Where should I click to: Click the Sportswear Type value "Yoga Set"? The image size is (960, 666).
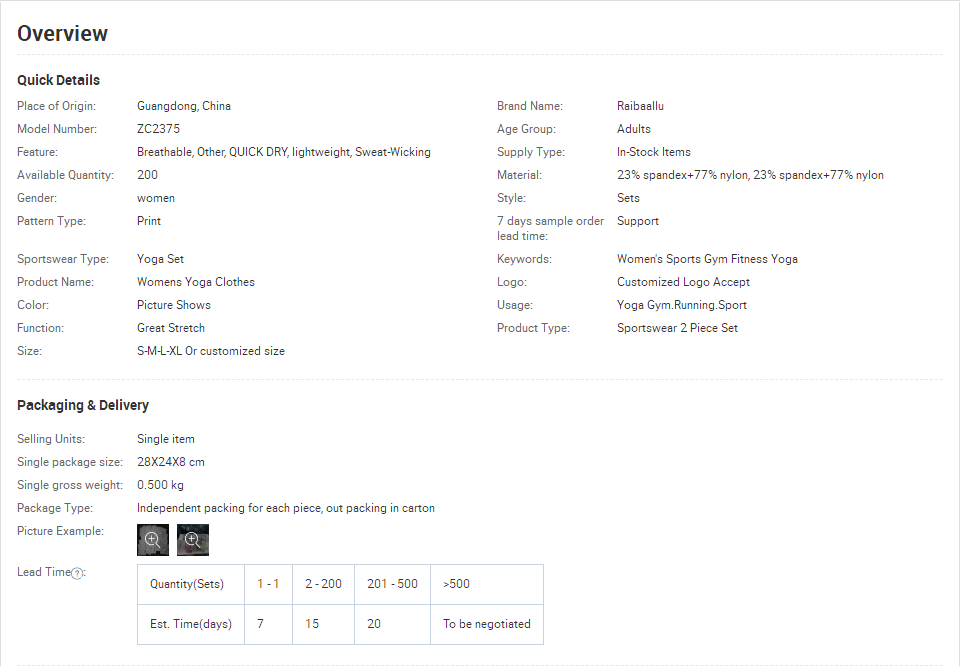coord(160,259)
